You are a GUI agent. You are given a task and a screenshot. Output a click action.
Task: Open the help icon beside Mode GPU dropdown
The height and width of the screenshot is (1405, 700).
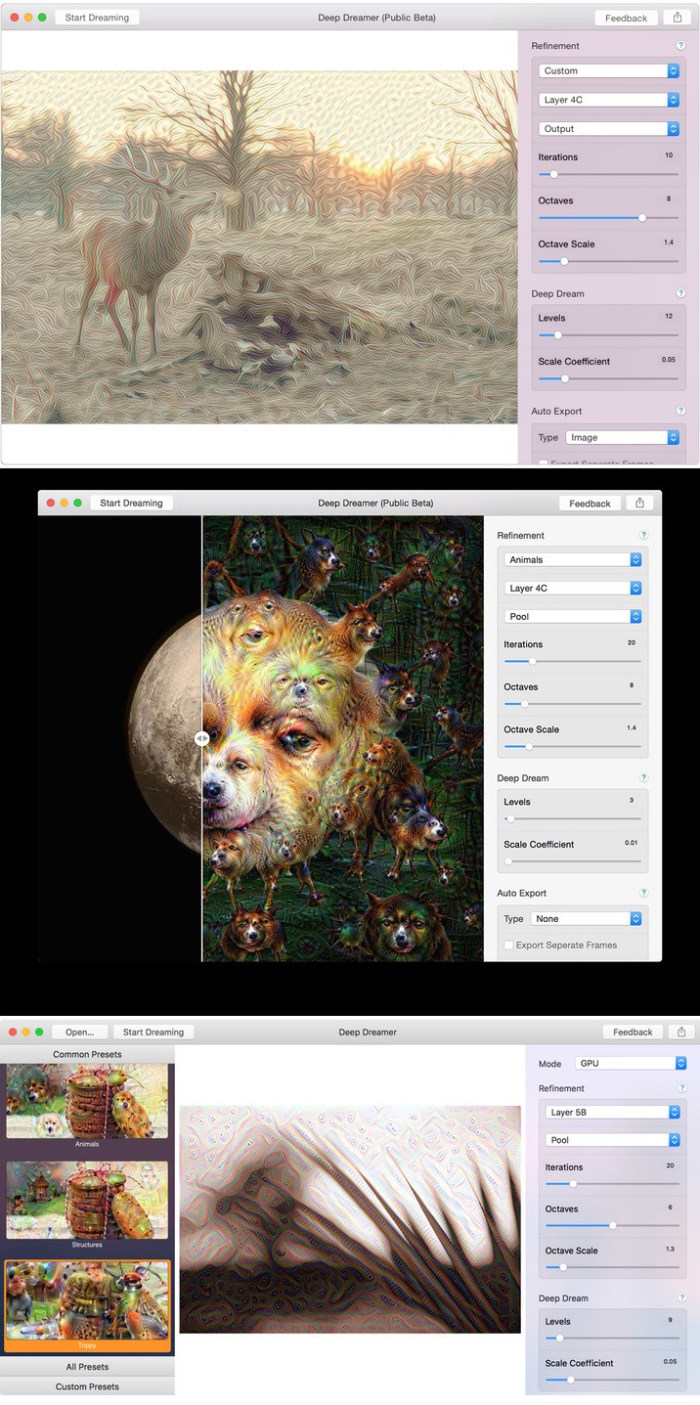[681, 1088]
